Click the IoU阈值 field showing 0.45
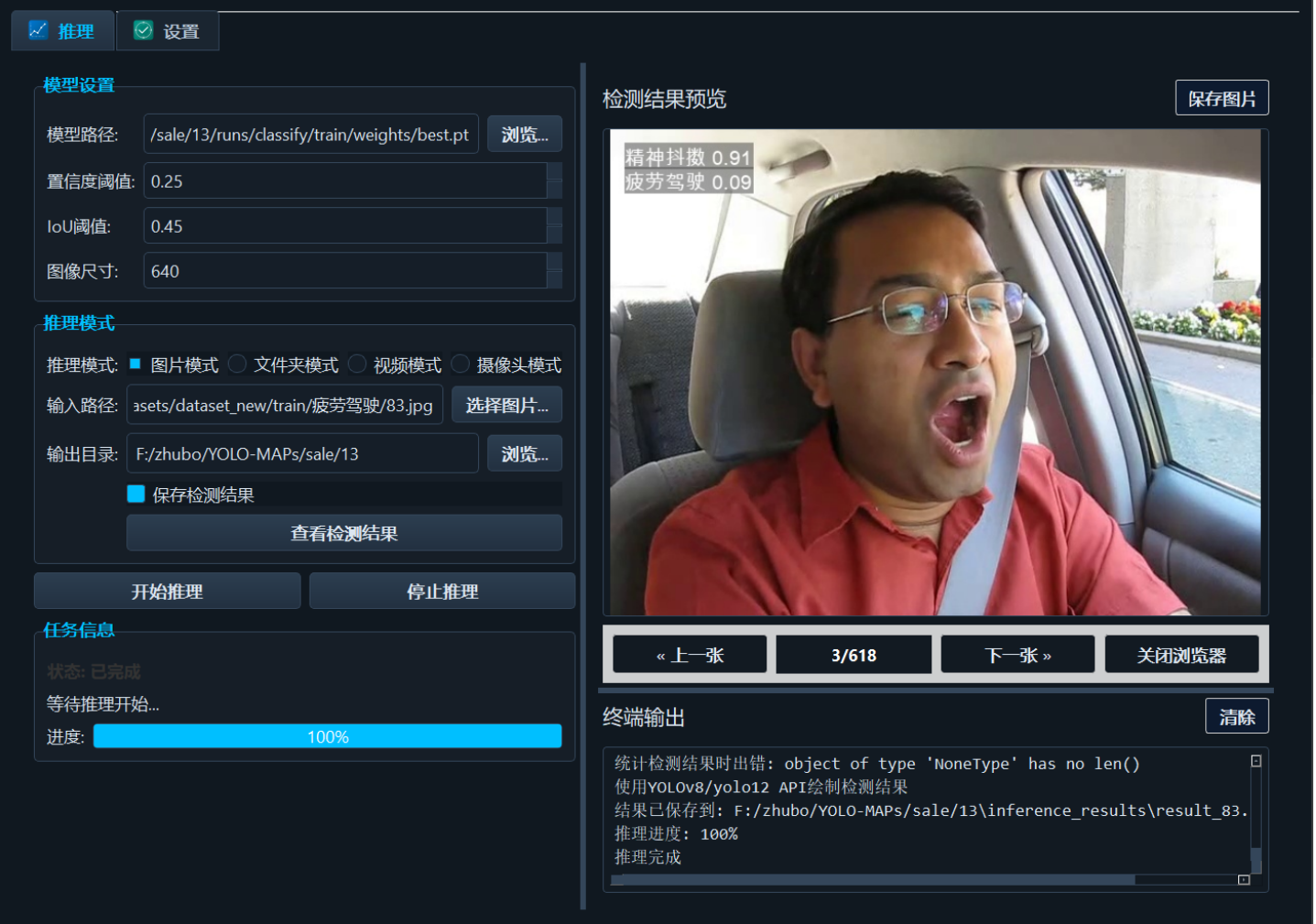The height and width of the screenshot is (924, 1316). pyautogui.click(x=345, y=226)
